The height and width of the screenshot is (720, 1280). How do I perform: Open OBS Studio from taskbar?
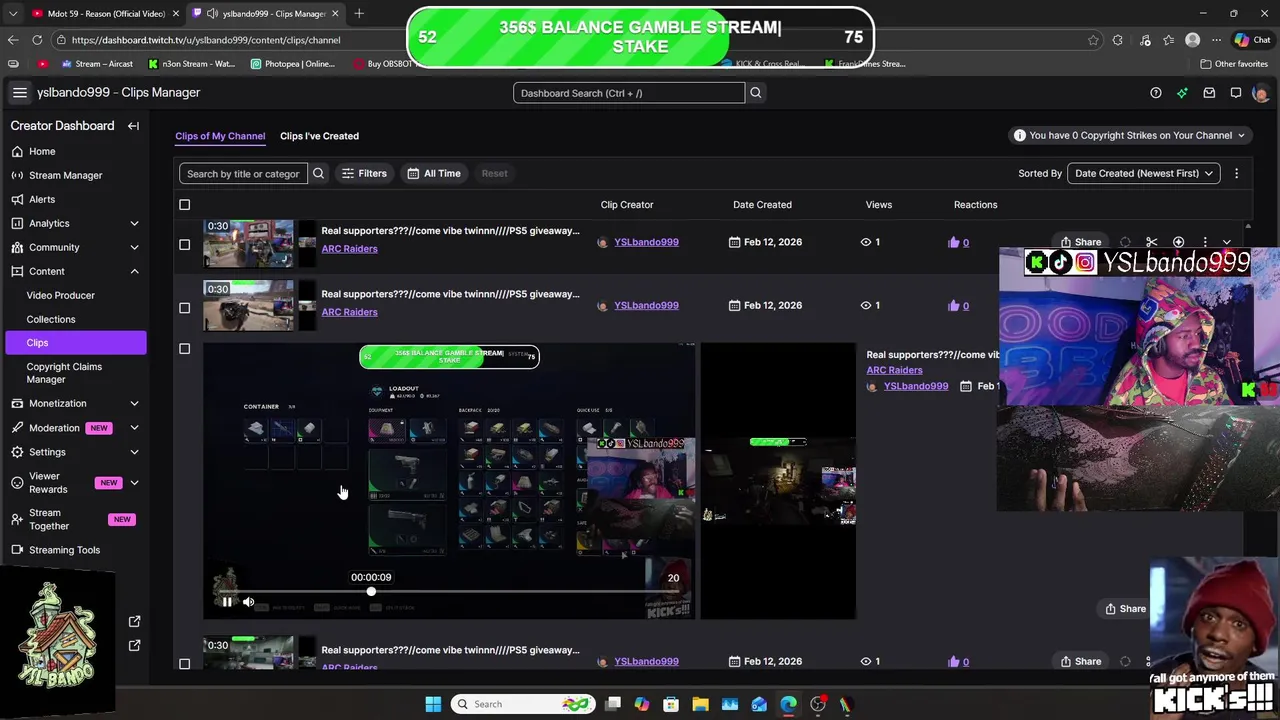click(818, 704)
